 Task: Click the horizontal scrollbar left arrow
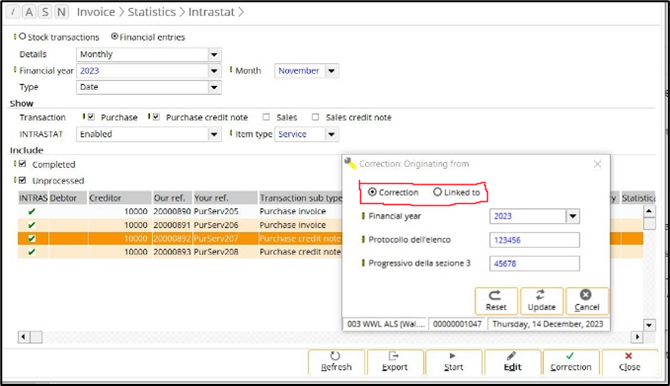(24, 337)
